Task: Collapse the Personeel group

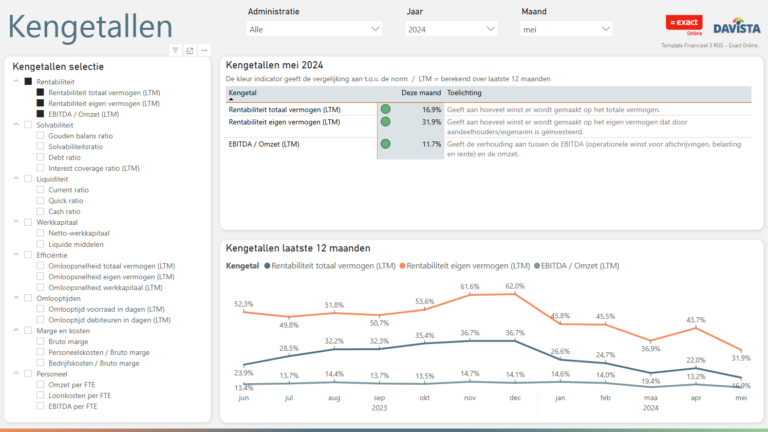Action: tap(16, 373)
